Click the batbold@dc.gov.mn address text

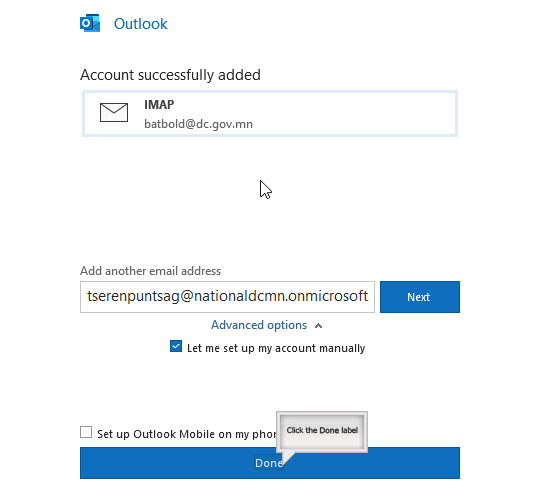(x=198, y=124)
